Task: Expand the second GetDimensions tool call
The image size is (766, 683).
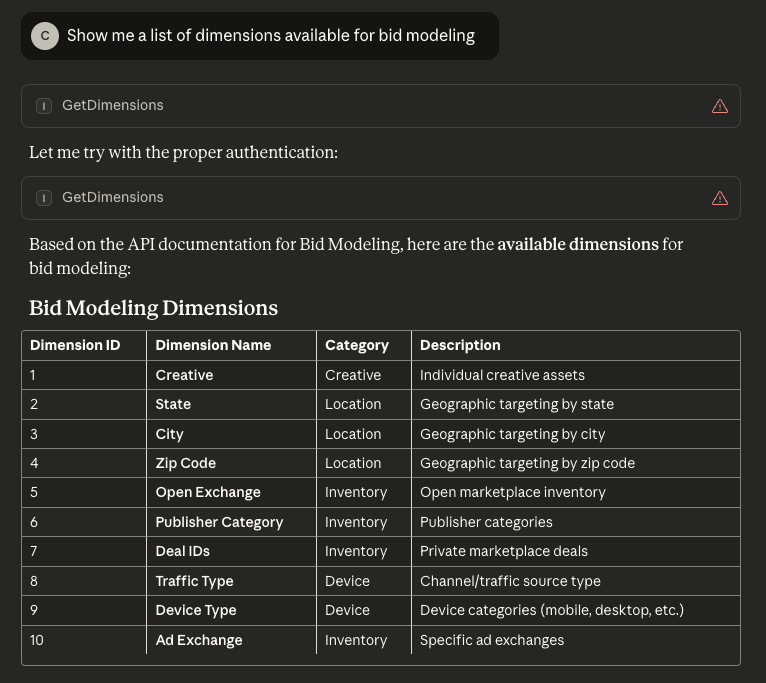Action: 381,198
